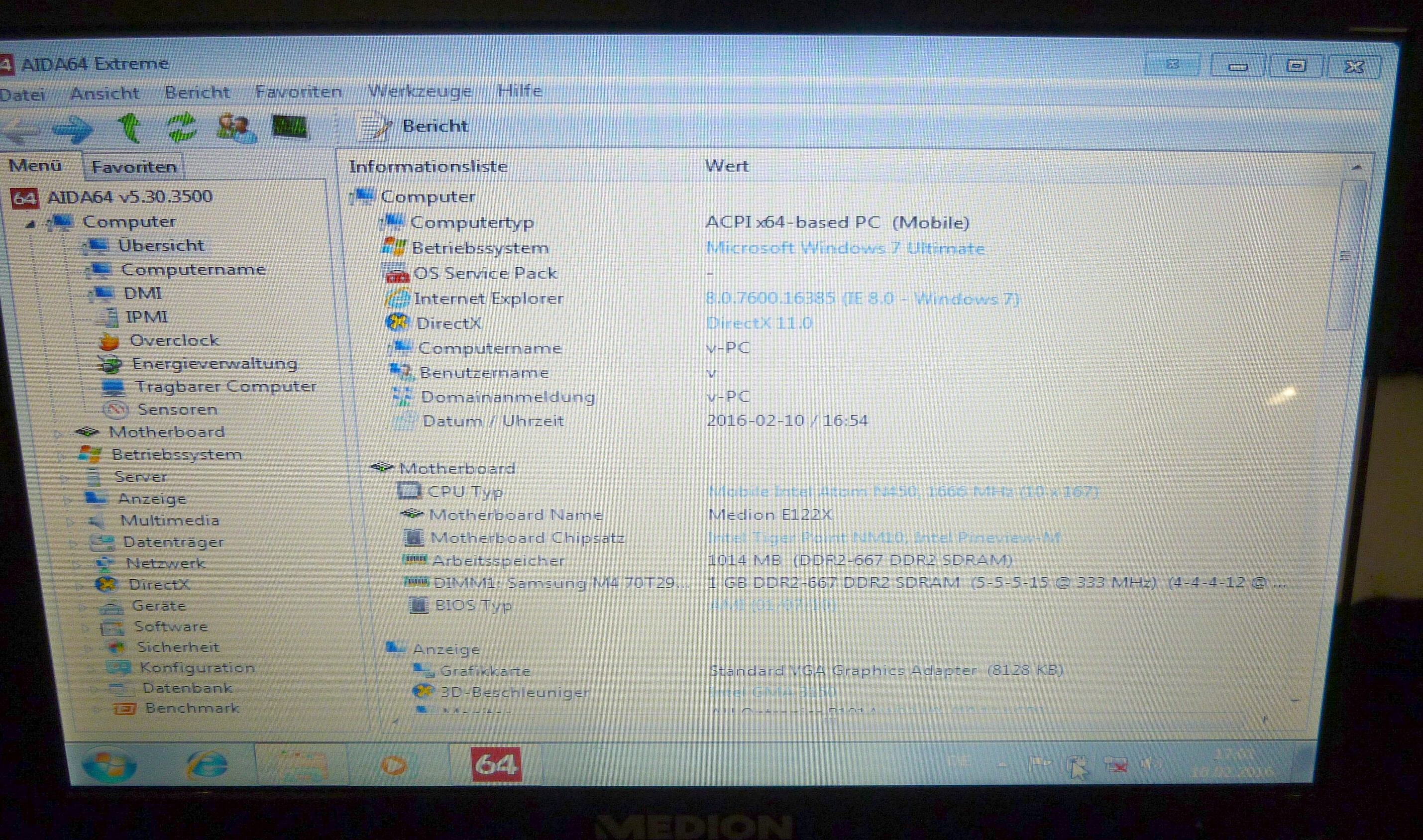Open the Internet Explorer version link

pos(862,298)
